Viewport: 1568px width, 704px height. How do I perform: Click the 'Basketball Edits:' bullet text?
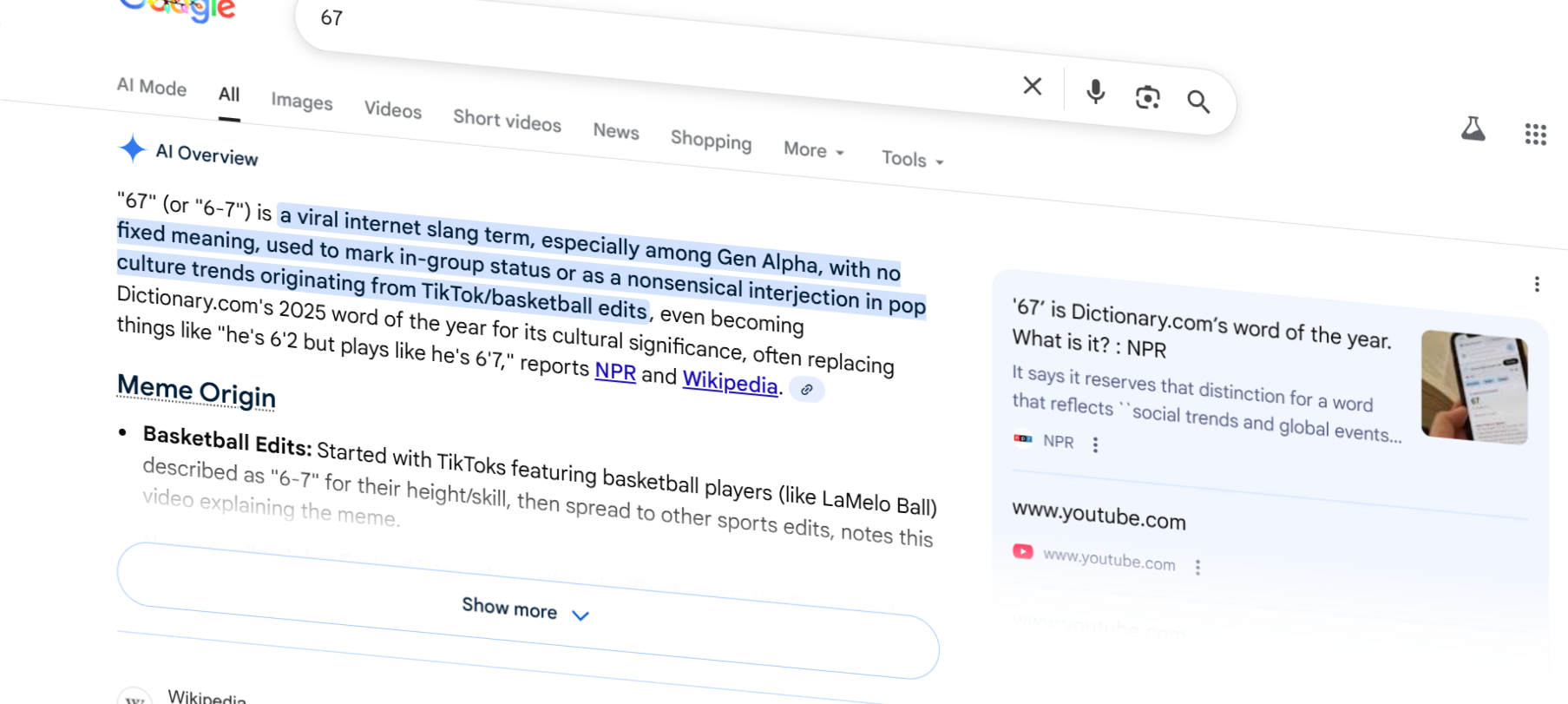click(227, 440)
